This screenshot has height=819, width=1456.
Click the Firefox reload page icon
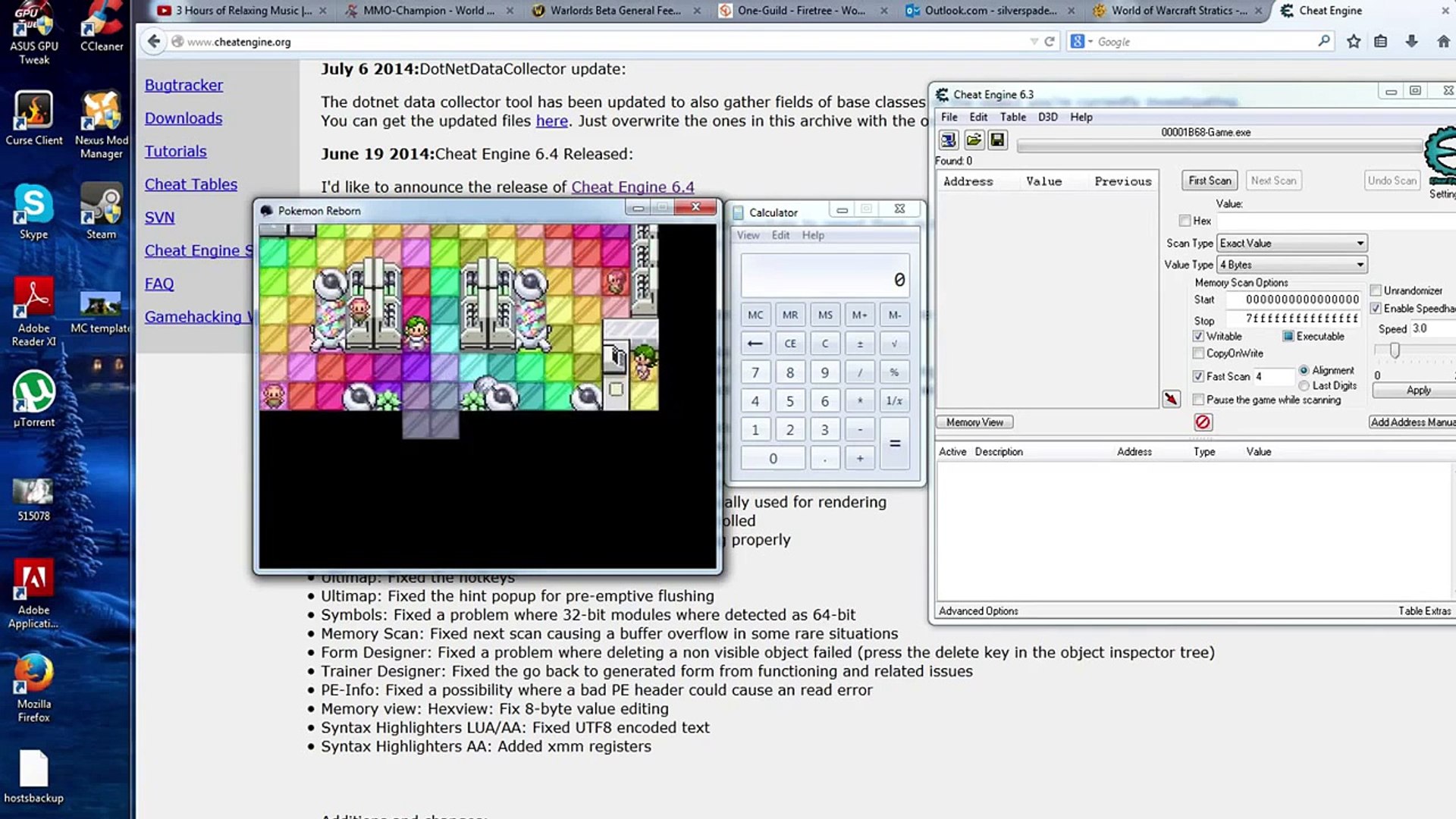point(1050,42)
